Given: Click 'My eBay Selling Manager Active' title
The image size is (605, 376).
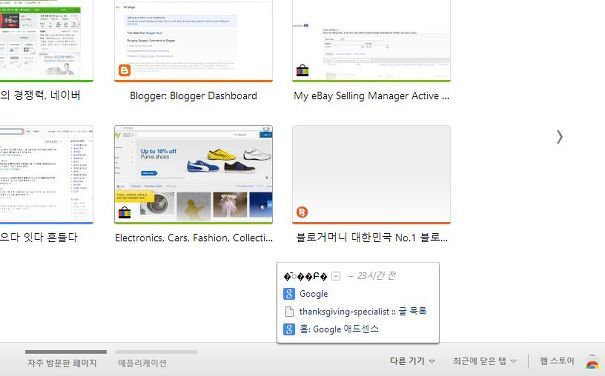Looking at the screenshot, I should [x=371, y=96].
